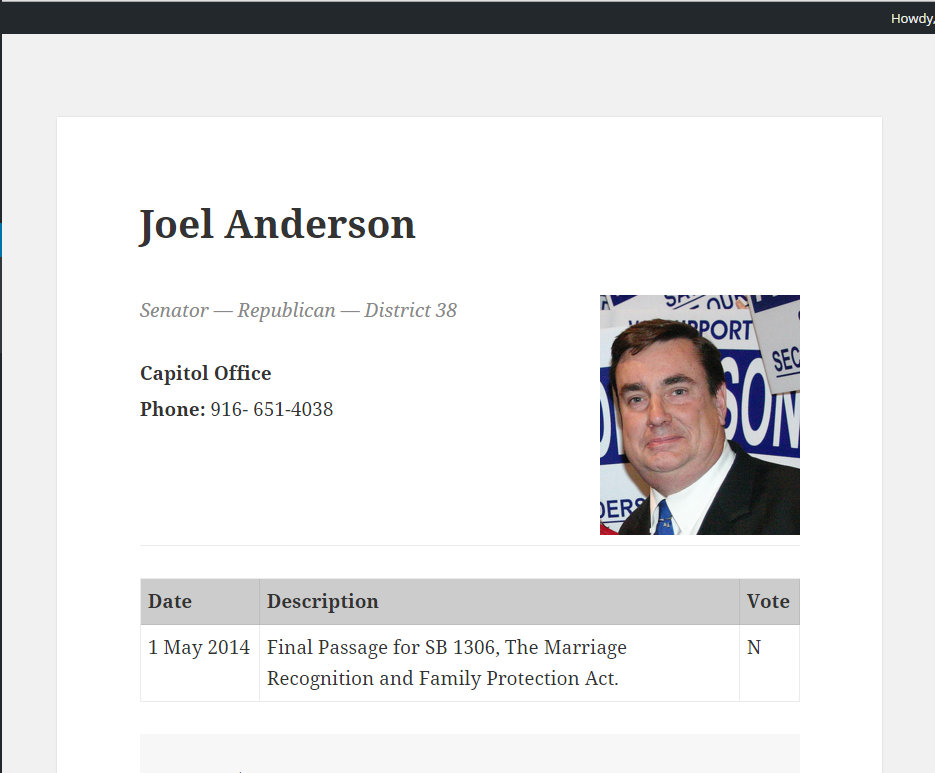This screenshot has width=935, height=773.
Task: Click the "Howdy," admin bar greeting
Action: click(912, 18)
